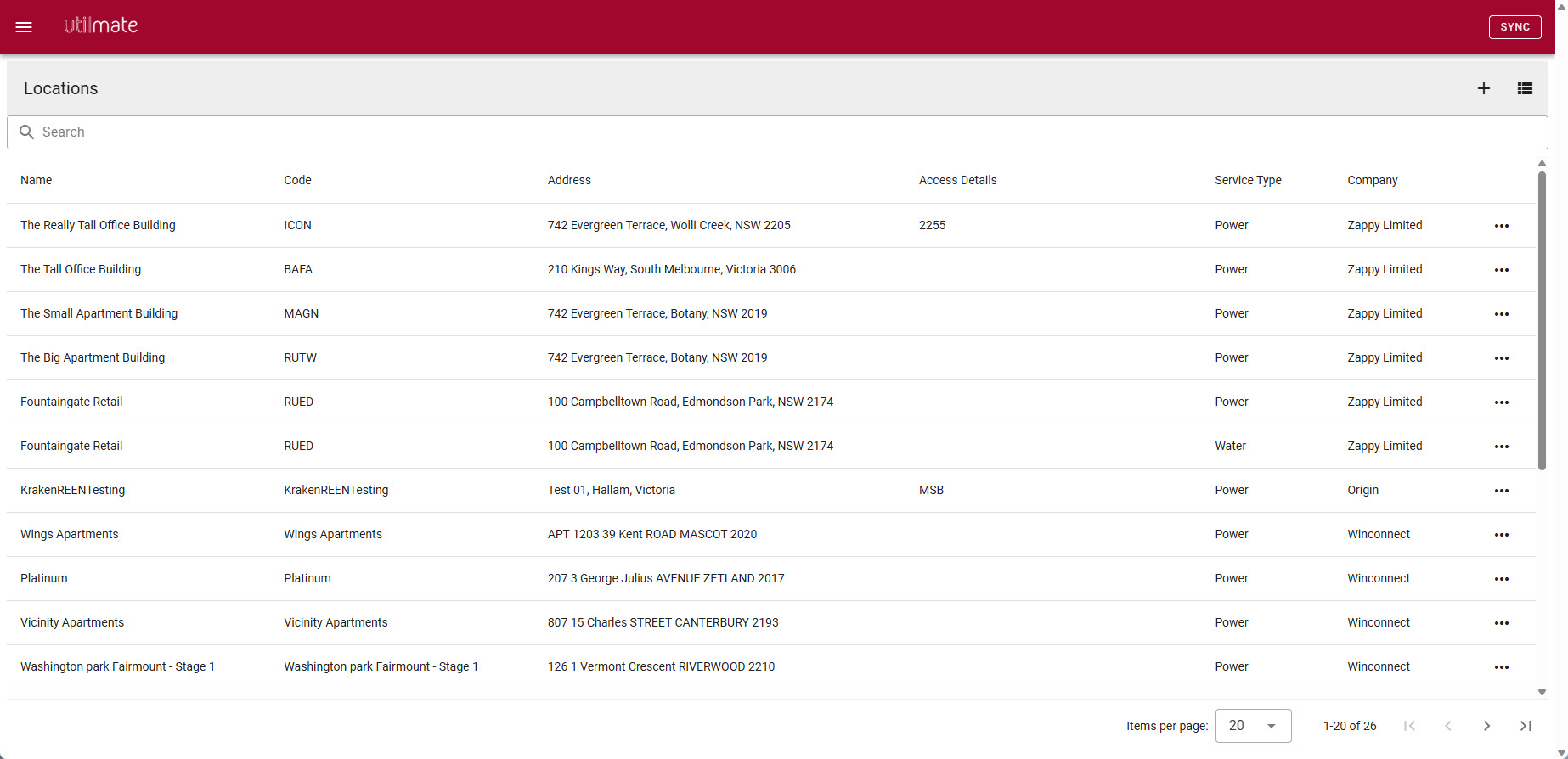This screenshot has width=1568, height=759.
Task: Click address '742 Evergreen Terrace, Wolli Creek, NSW 2205'
Action: click(x=669, y=225)
